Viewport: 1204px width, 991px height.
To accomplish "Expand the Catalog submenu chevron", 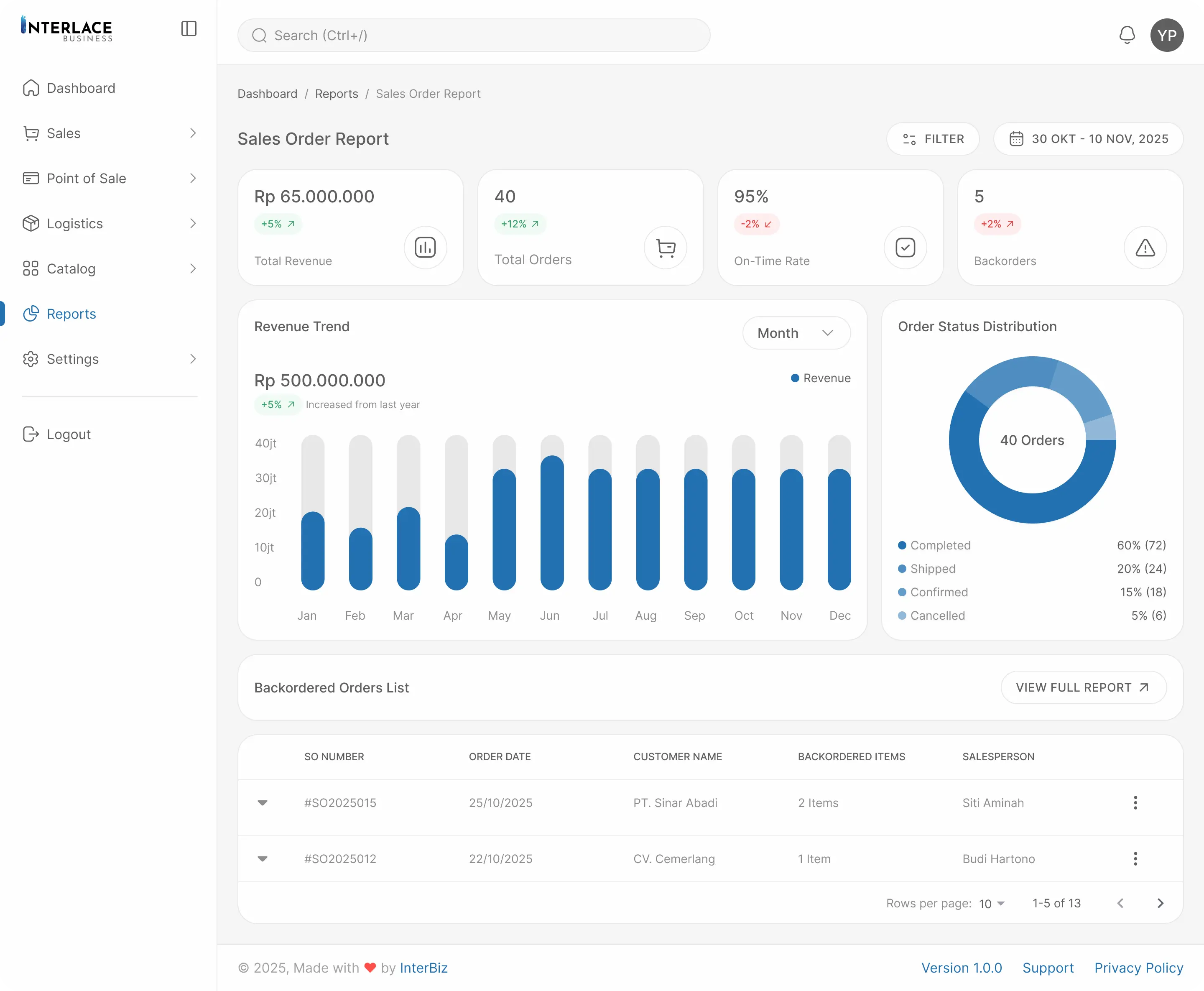I will (193, 268).
